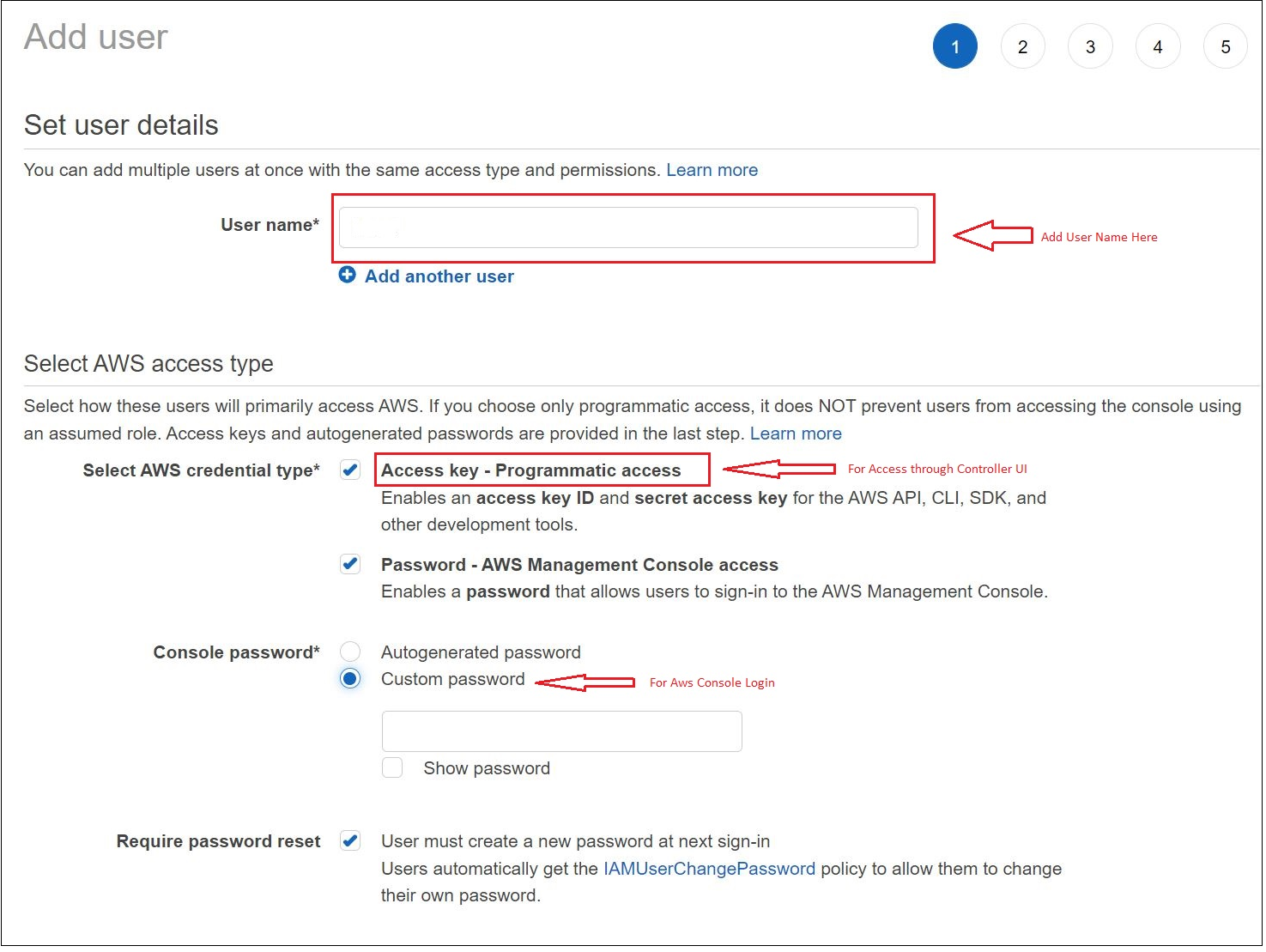Uncheck Password - AWS Management Console access

350,564
